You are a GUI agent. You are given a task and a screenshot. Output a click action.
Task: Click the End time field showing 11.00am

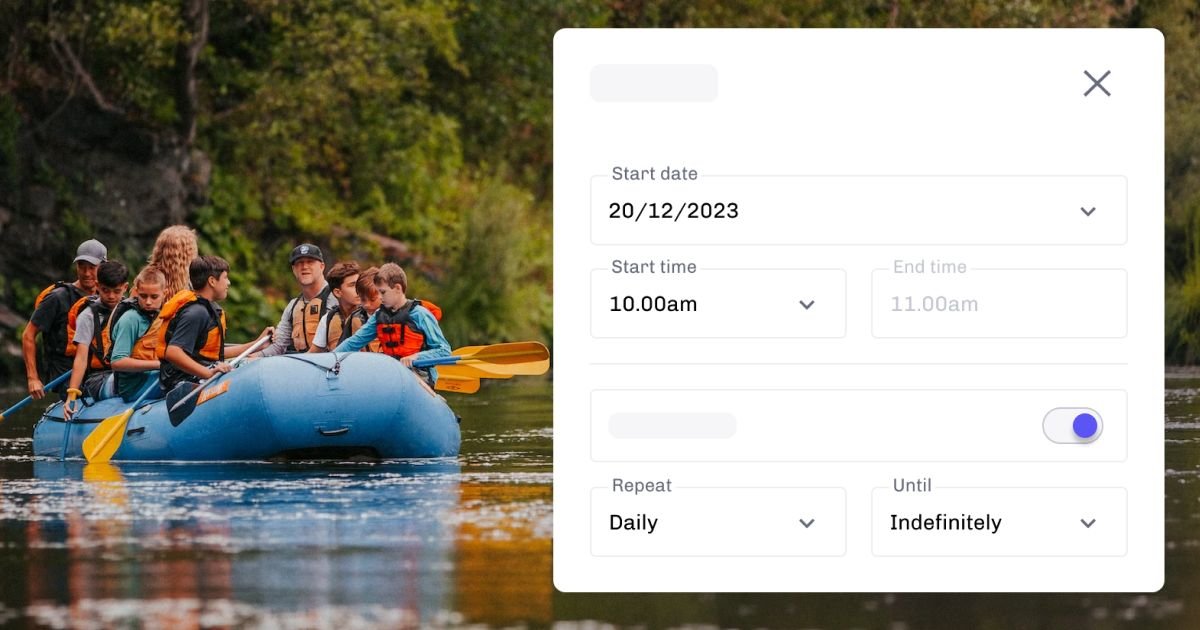(998, 304)
